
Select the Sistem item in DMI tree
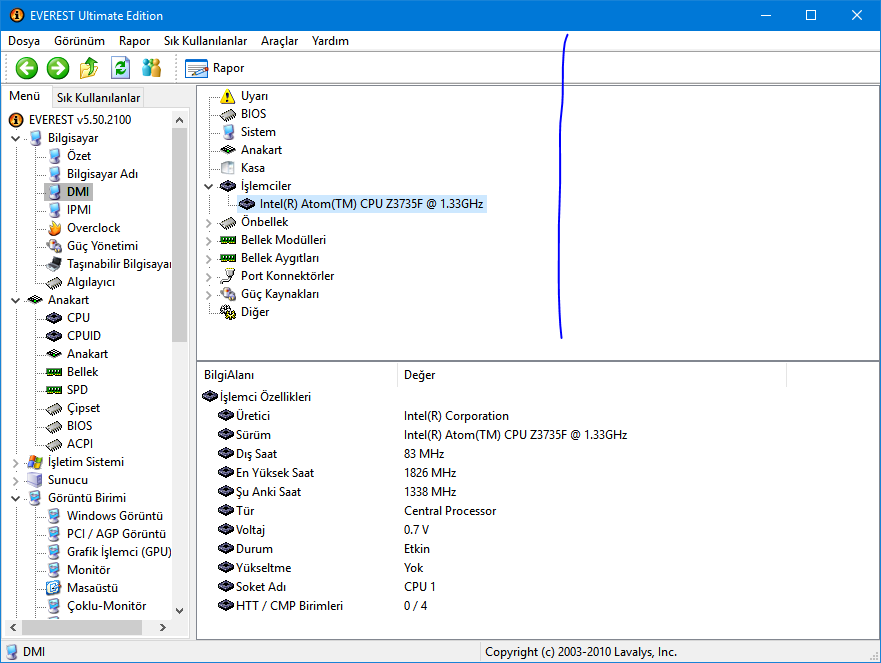[258, 132]
